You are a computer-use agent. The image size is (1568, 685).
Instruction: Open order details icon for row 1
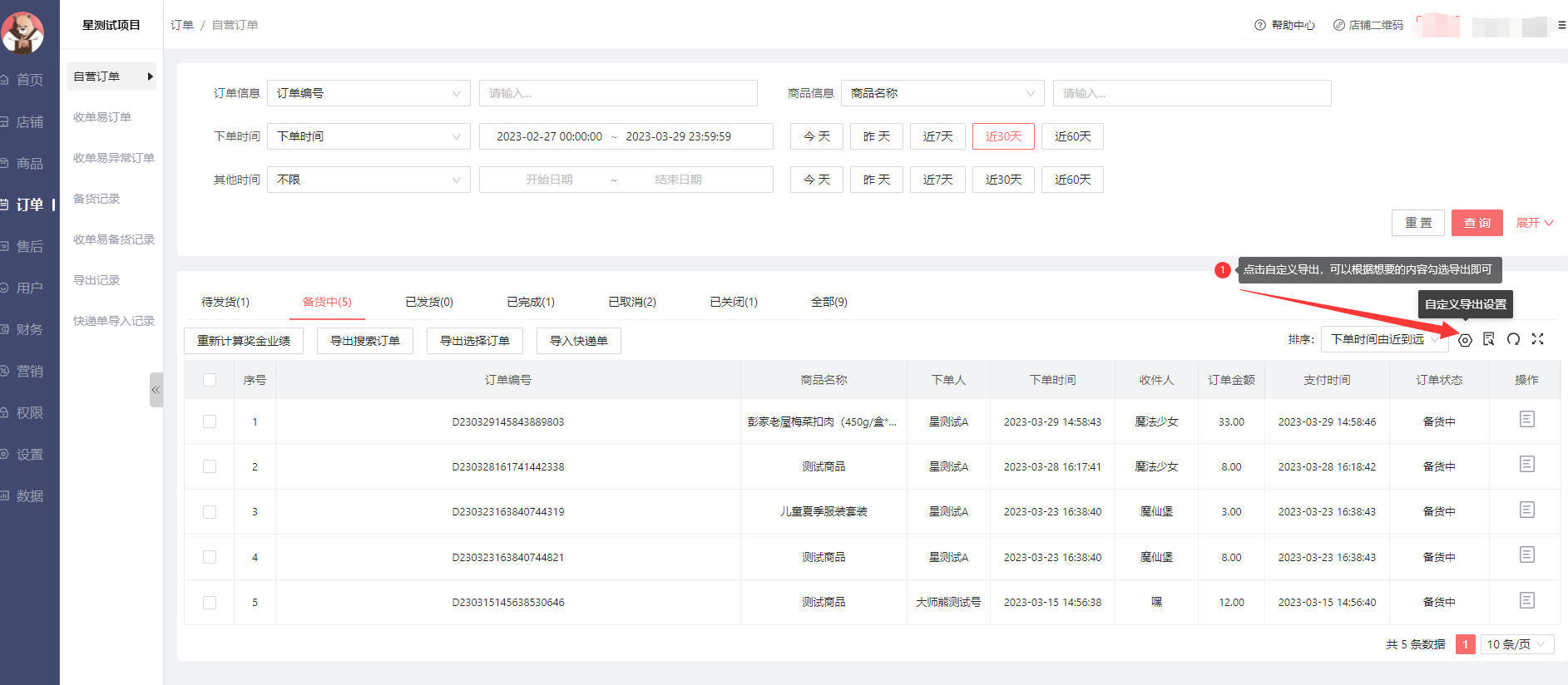1526,420
